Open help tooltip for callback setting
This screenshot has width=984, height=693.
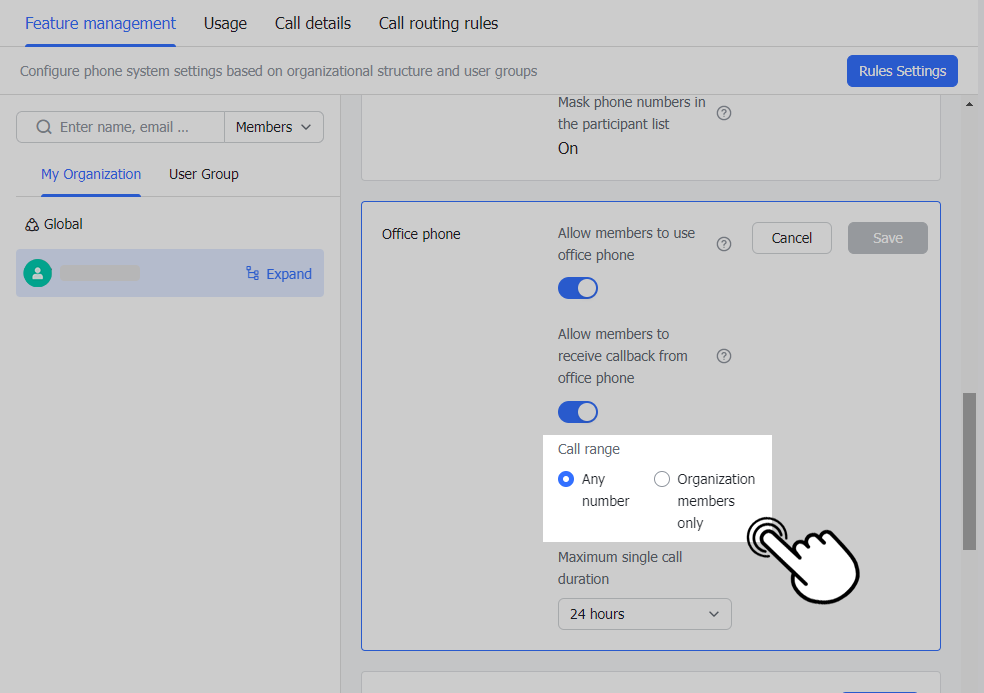(x=723, y=356)
